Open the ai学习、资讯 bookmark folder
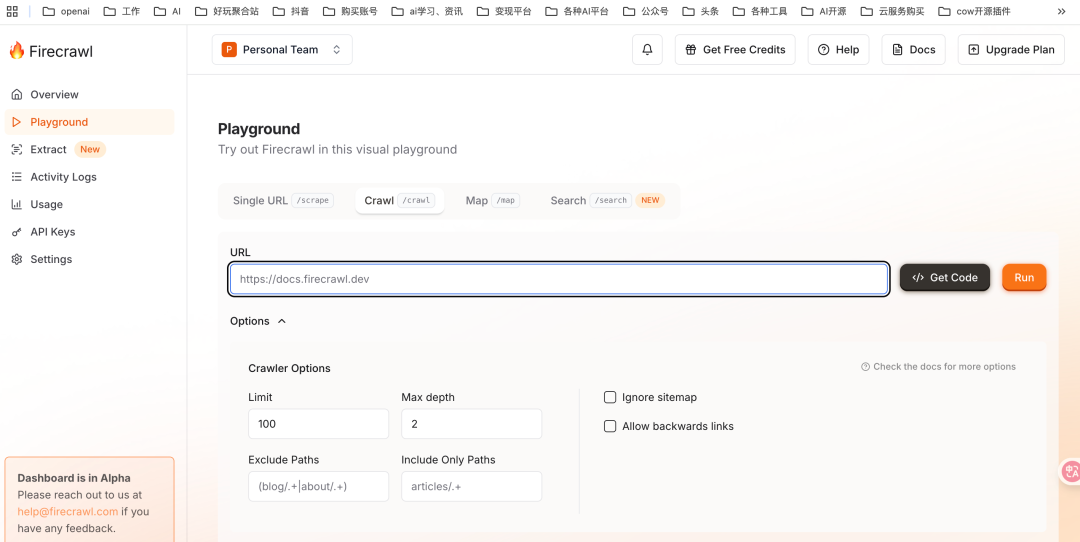Viewport: 1080px width, 542px height. (427, 11)
